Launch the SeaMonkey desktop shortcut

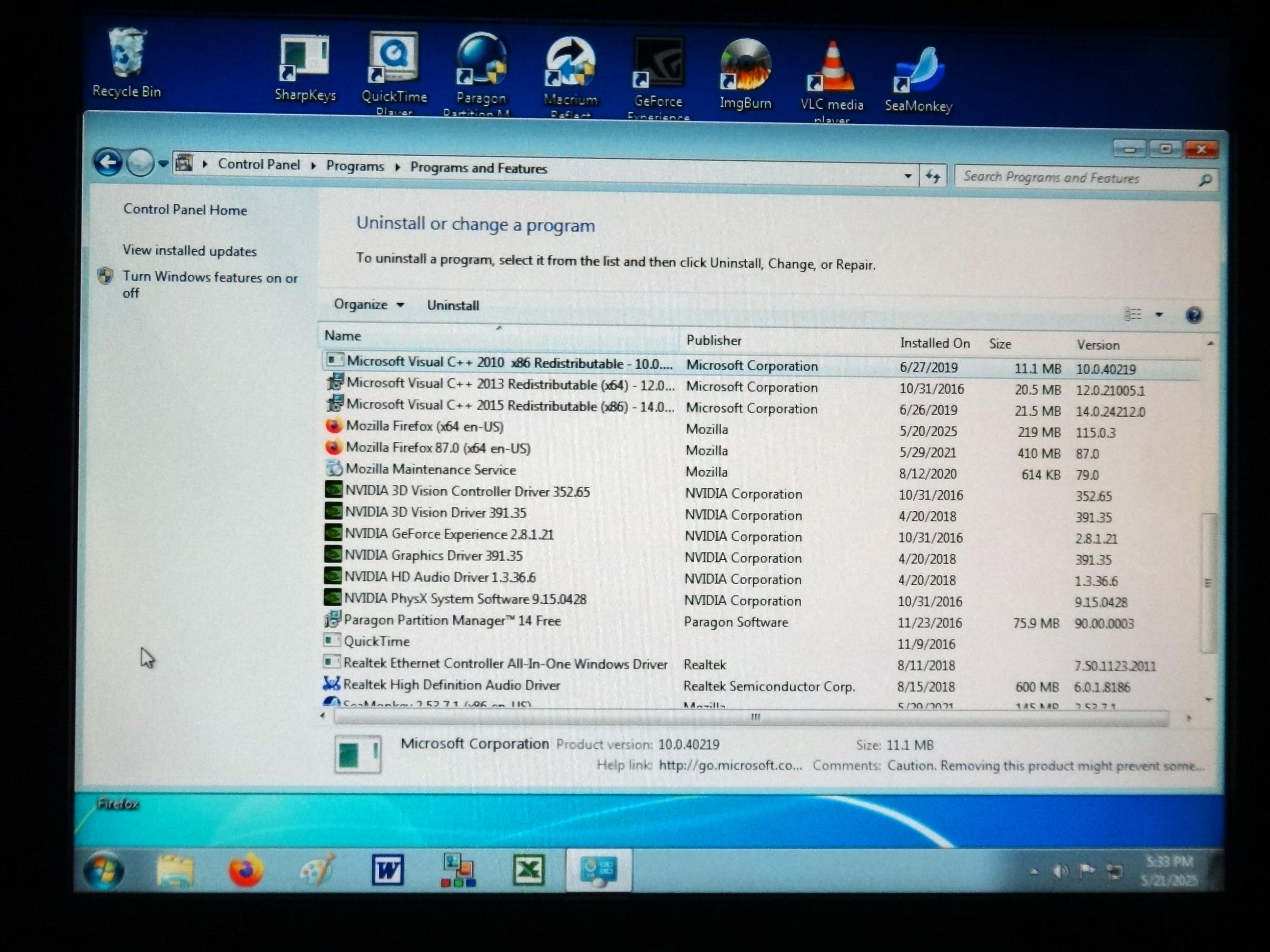click(918, 79)
